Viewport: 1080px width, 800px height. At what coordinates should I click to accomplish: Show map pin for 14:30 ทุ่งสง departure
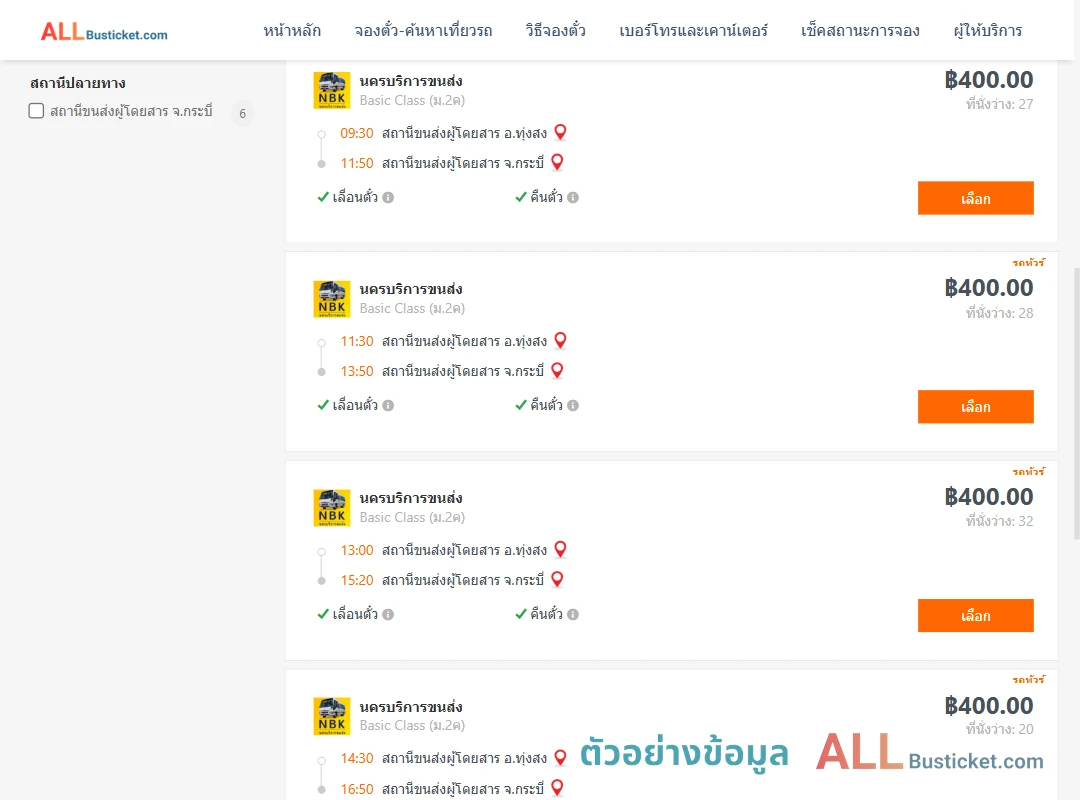pos(561,758)
